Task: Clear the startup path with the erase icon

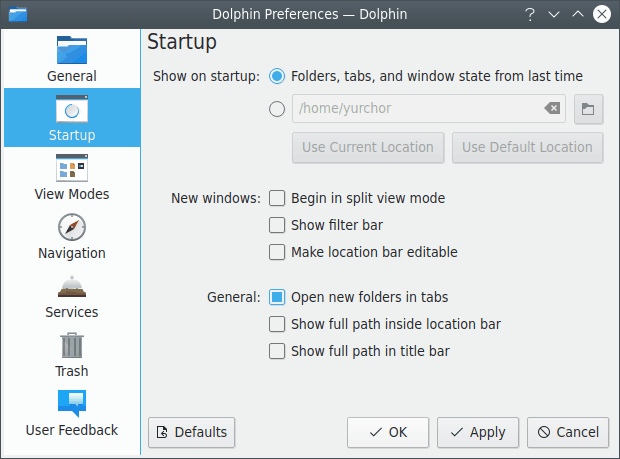Action: coord(552,109)
